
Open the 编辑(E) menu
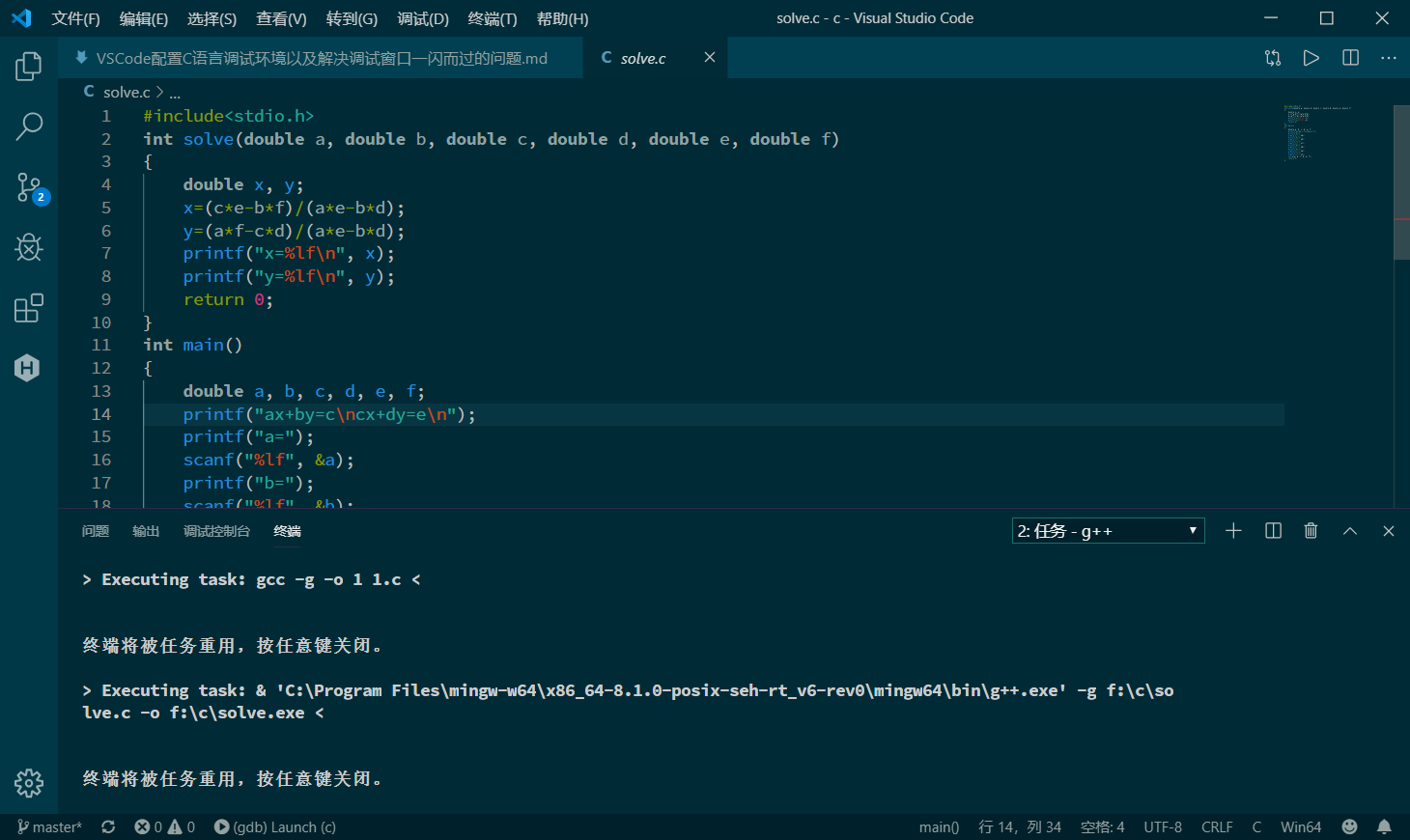tap(143, 18)
